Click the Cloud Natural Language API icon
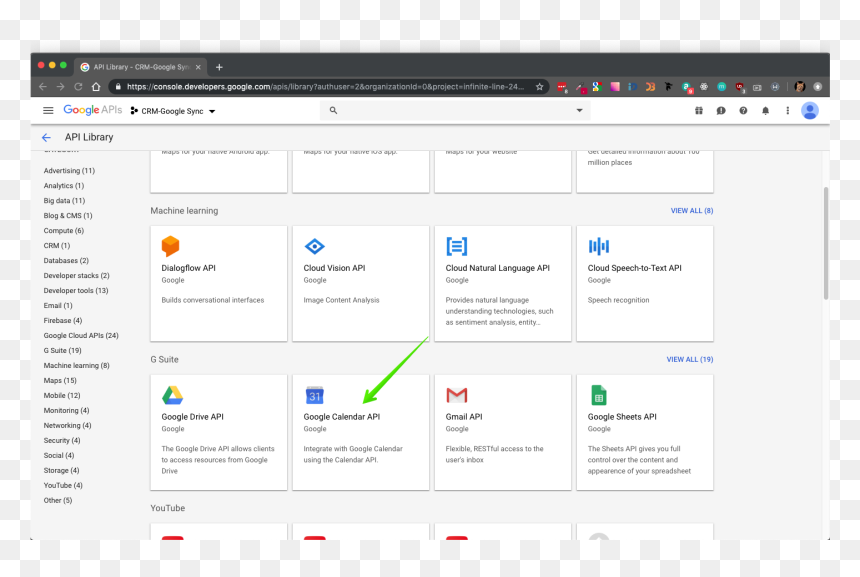860x577 pixels. pos(456,246)
